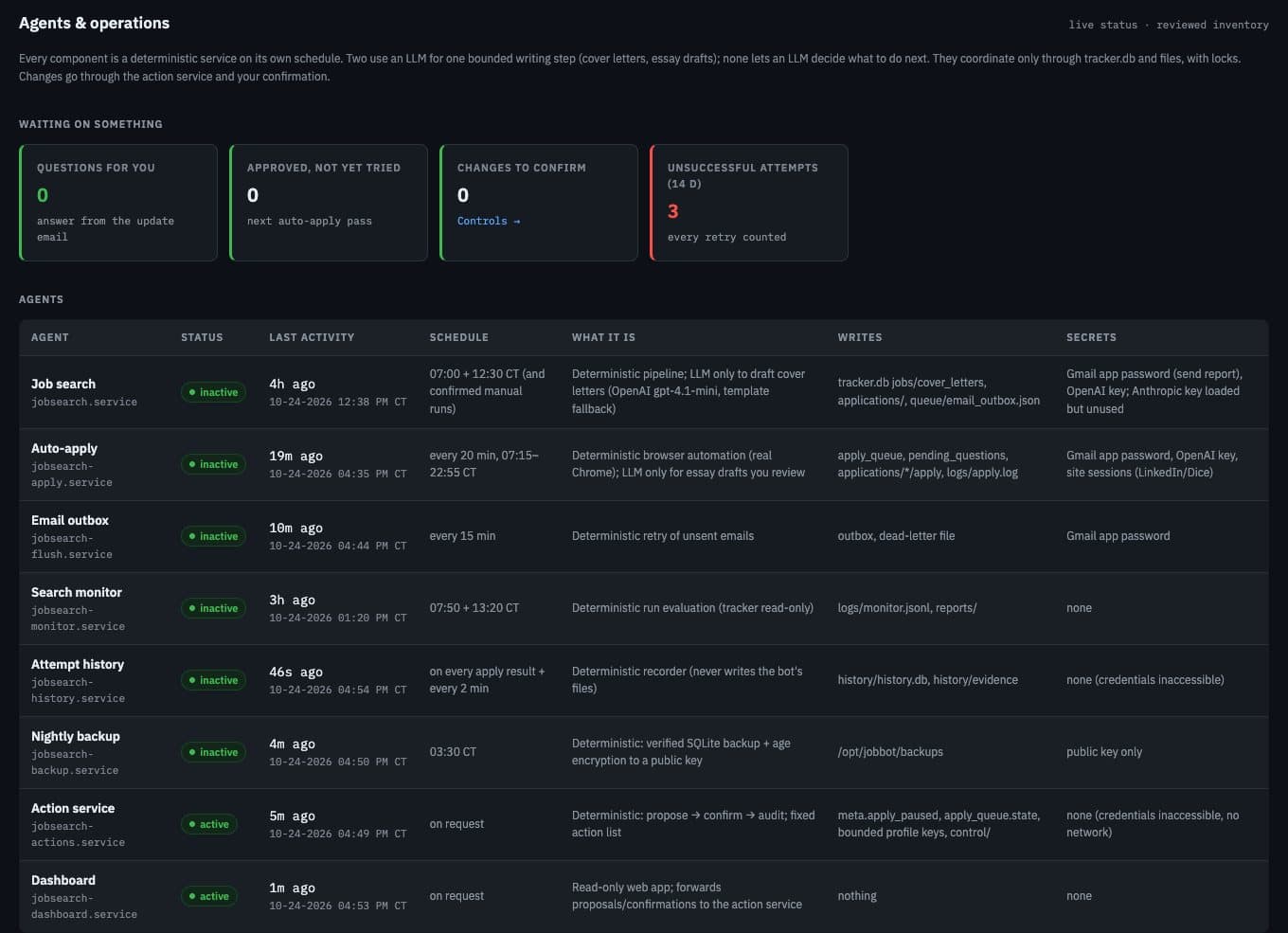
Task: Click the inactive badge in Attempt history row
Action: 213,680
